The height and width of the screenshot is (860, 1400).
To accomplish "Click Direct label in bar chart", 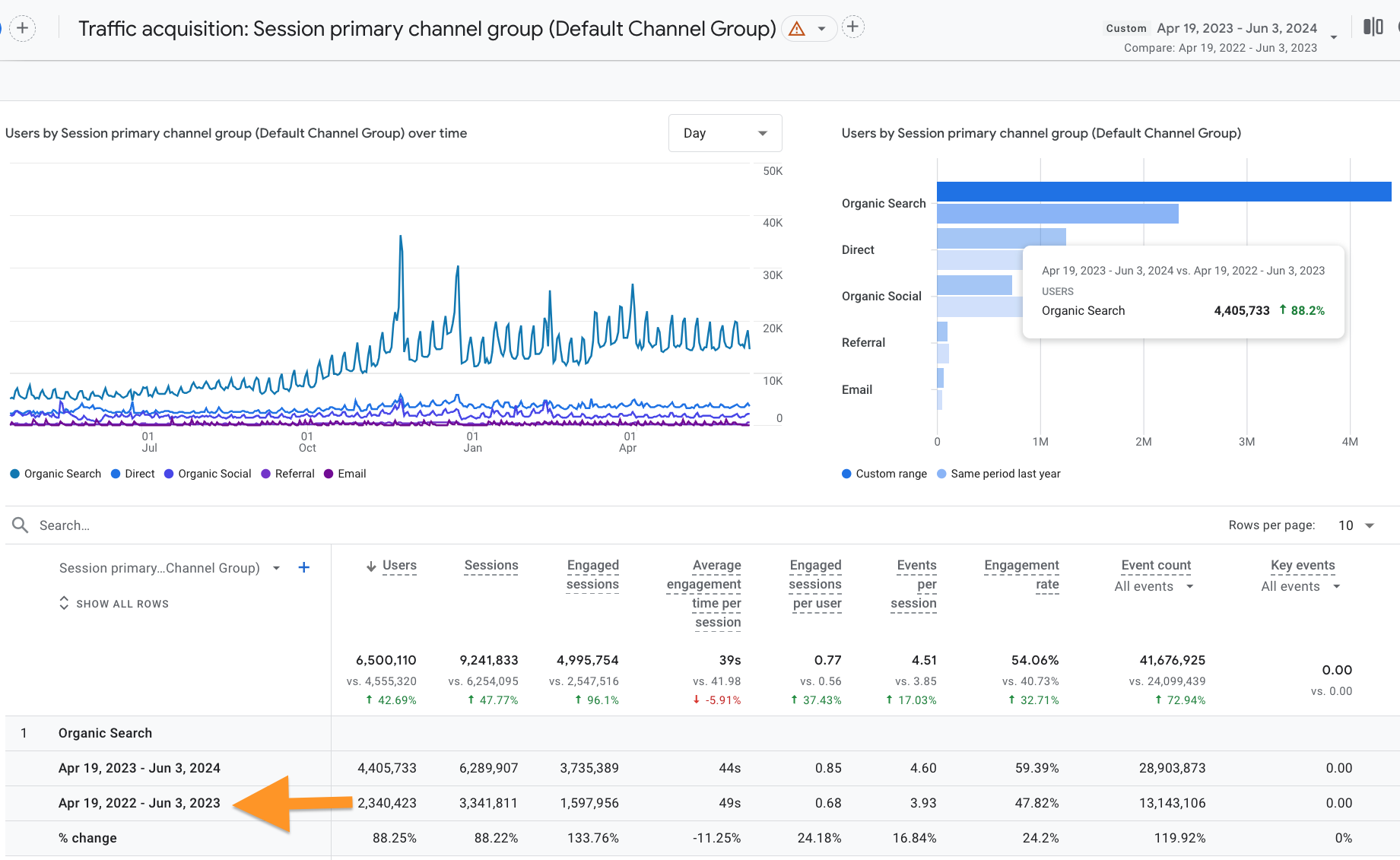I will 858,249.
